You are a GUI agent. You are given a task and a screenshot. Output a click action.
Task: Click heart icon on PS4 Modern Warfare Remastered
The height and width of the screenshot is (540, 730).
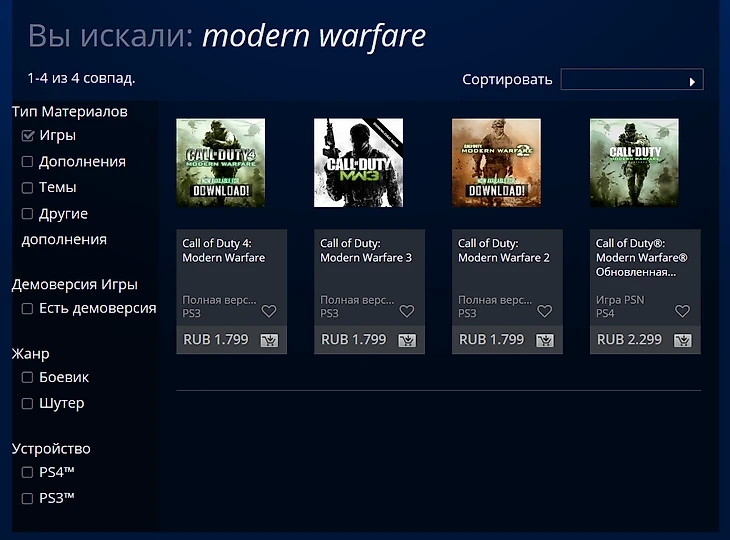[682, 311]
